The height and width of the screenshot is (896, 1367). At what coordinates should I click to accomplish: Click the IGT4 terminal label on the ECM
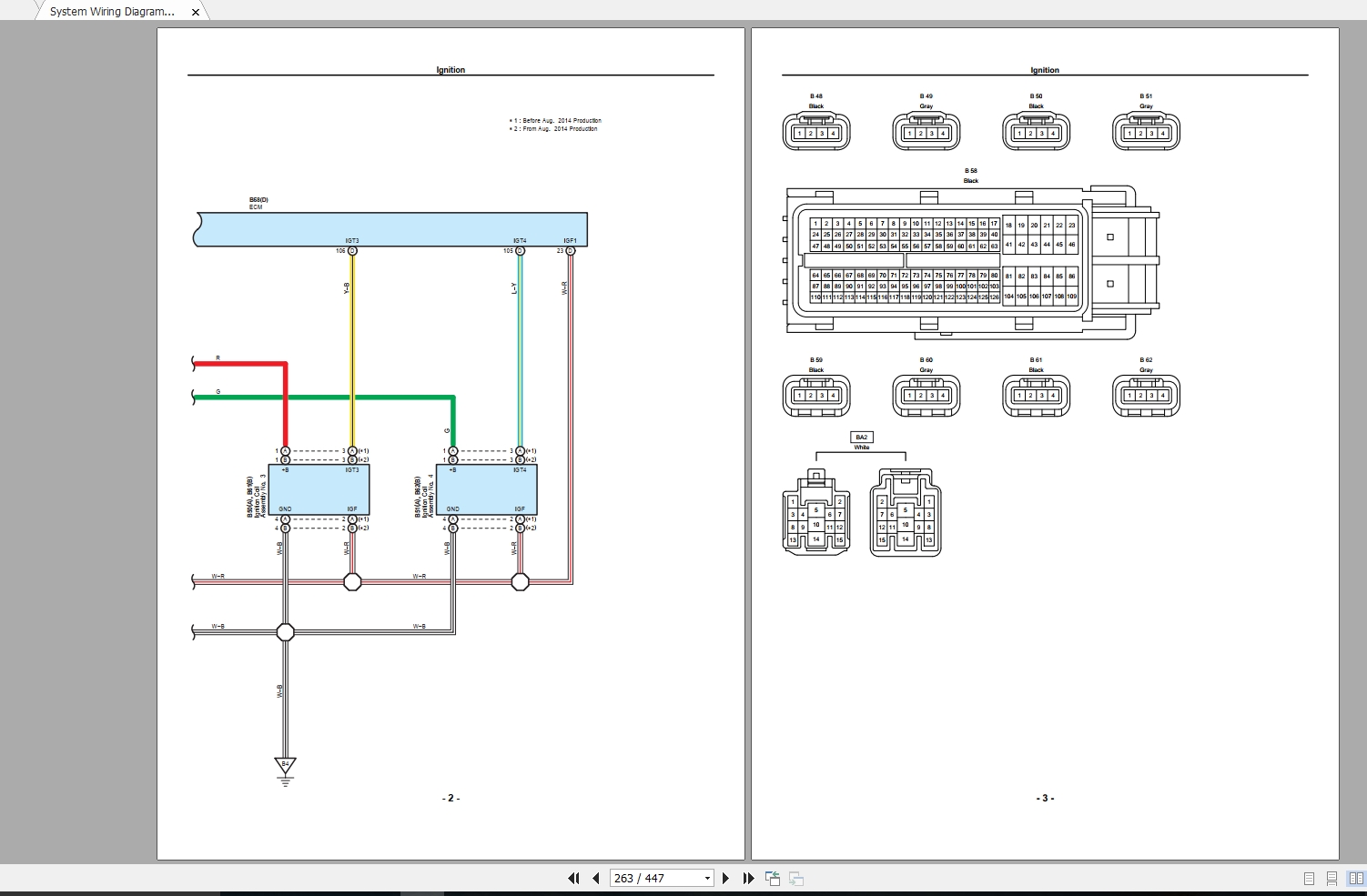(x=520, y=241)
